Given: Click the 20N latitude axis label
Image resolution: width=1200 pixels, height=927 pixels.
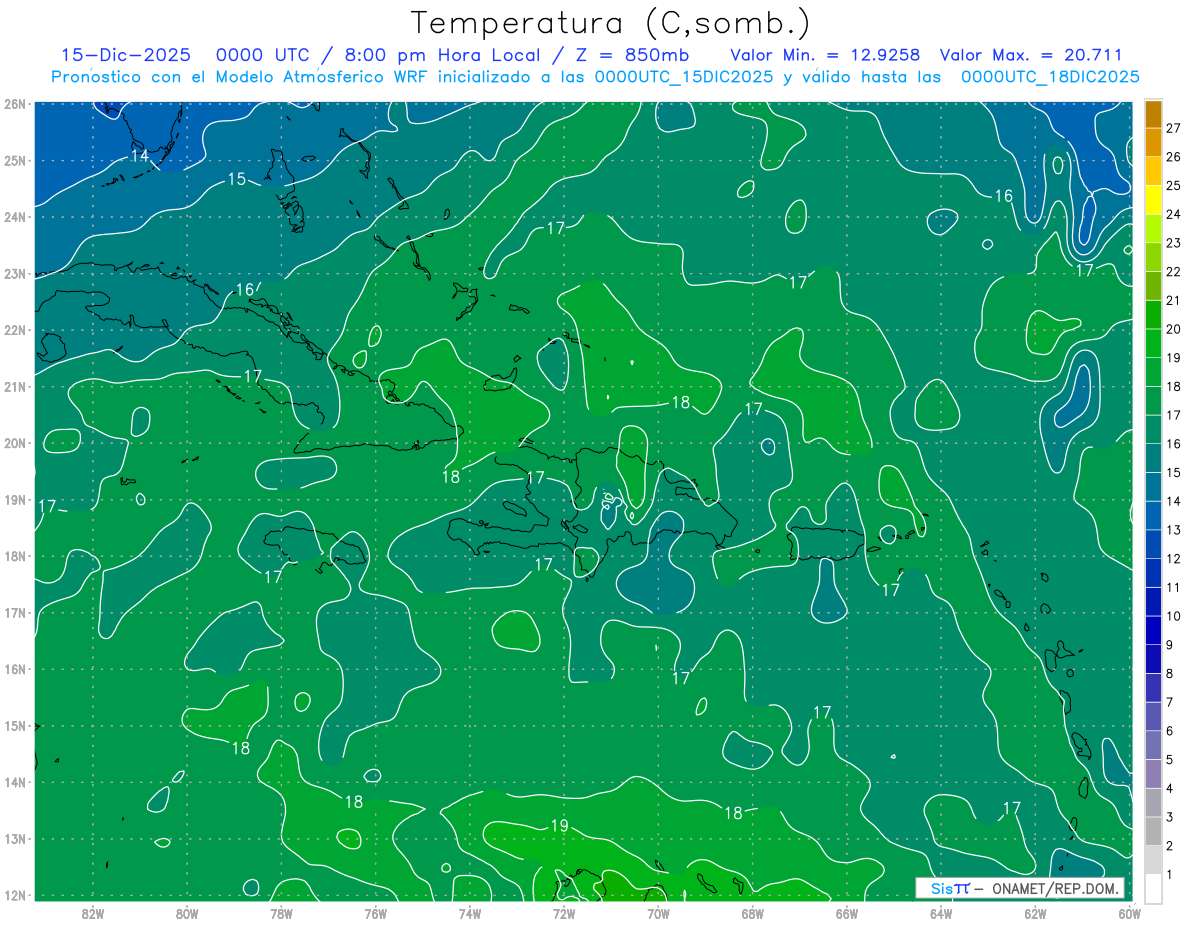Looking at the screenshot, I should coord(15,443).
